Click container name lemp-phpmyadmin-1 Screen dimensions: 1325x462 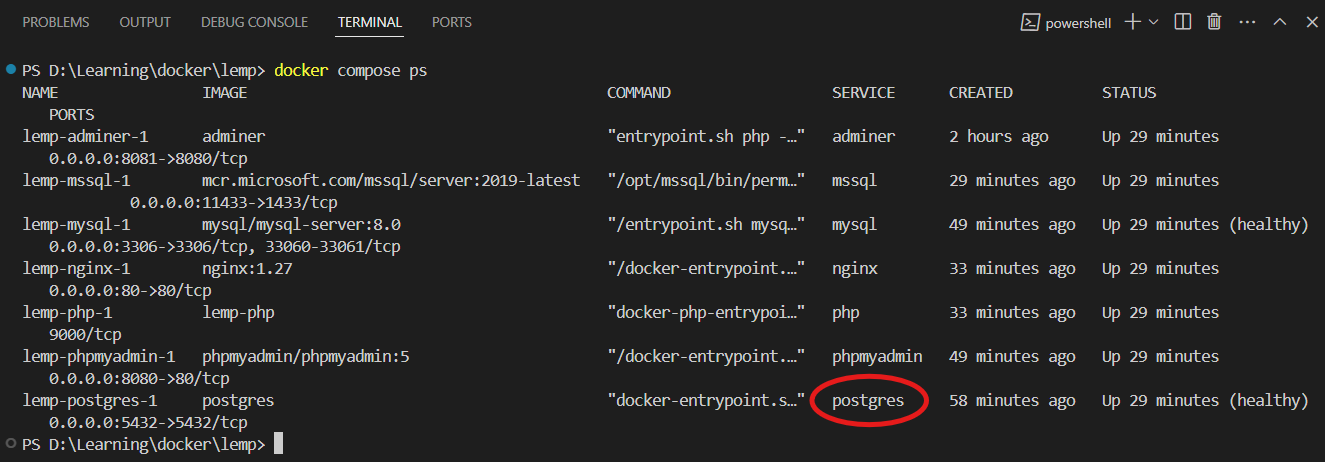coord(99,356)
